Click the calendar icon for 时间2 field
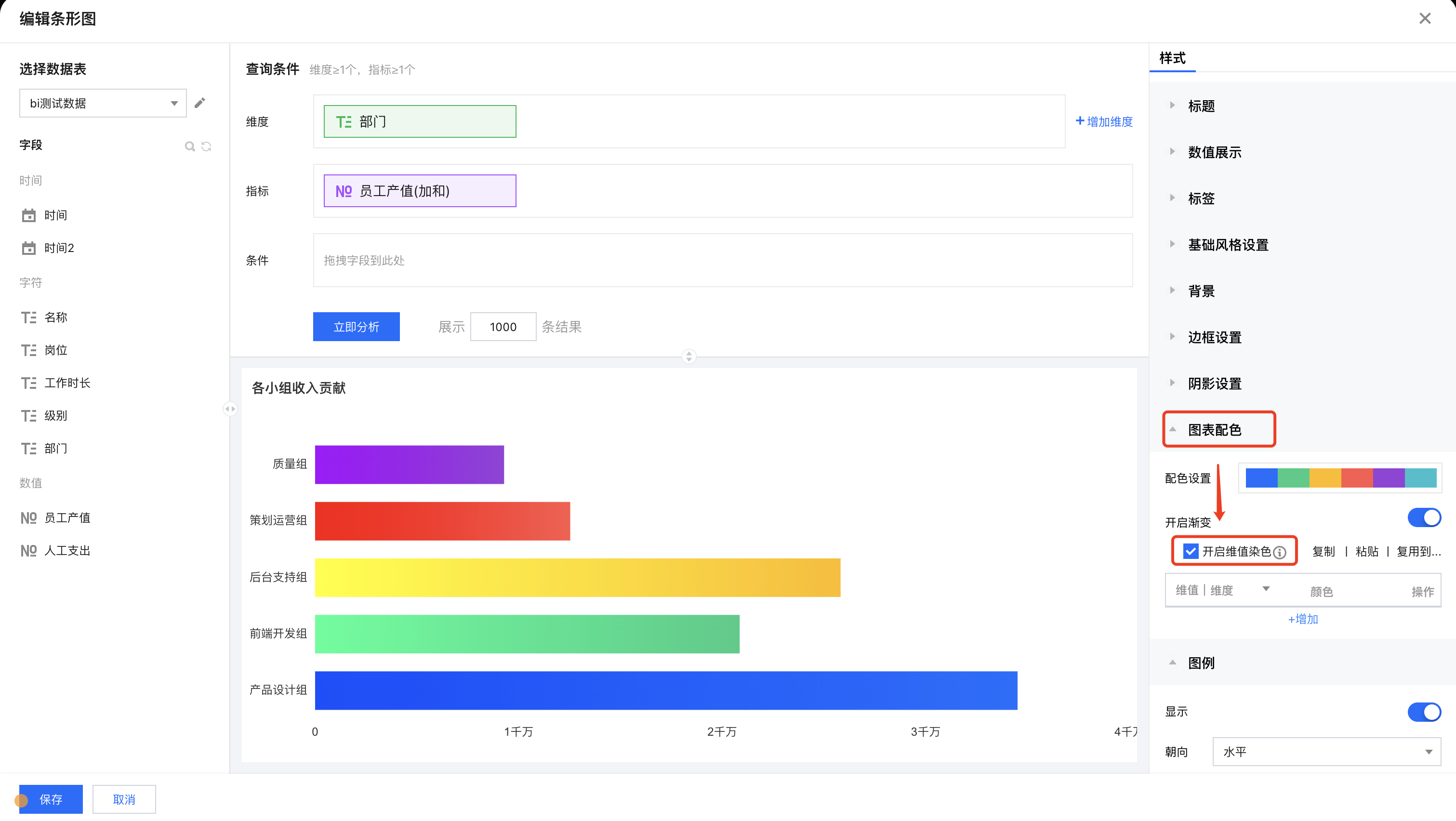The image size is (1456, 821). 28,248
